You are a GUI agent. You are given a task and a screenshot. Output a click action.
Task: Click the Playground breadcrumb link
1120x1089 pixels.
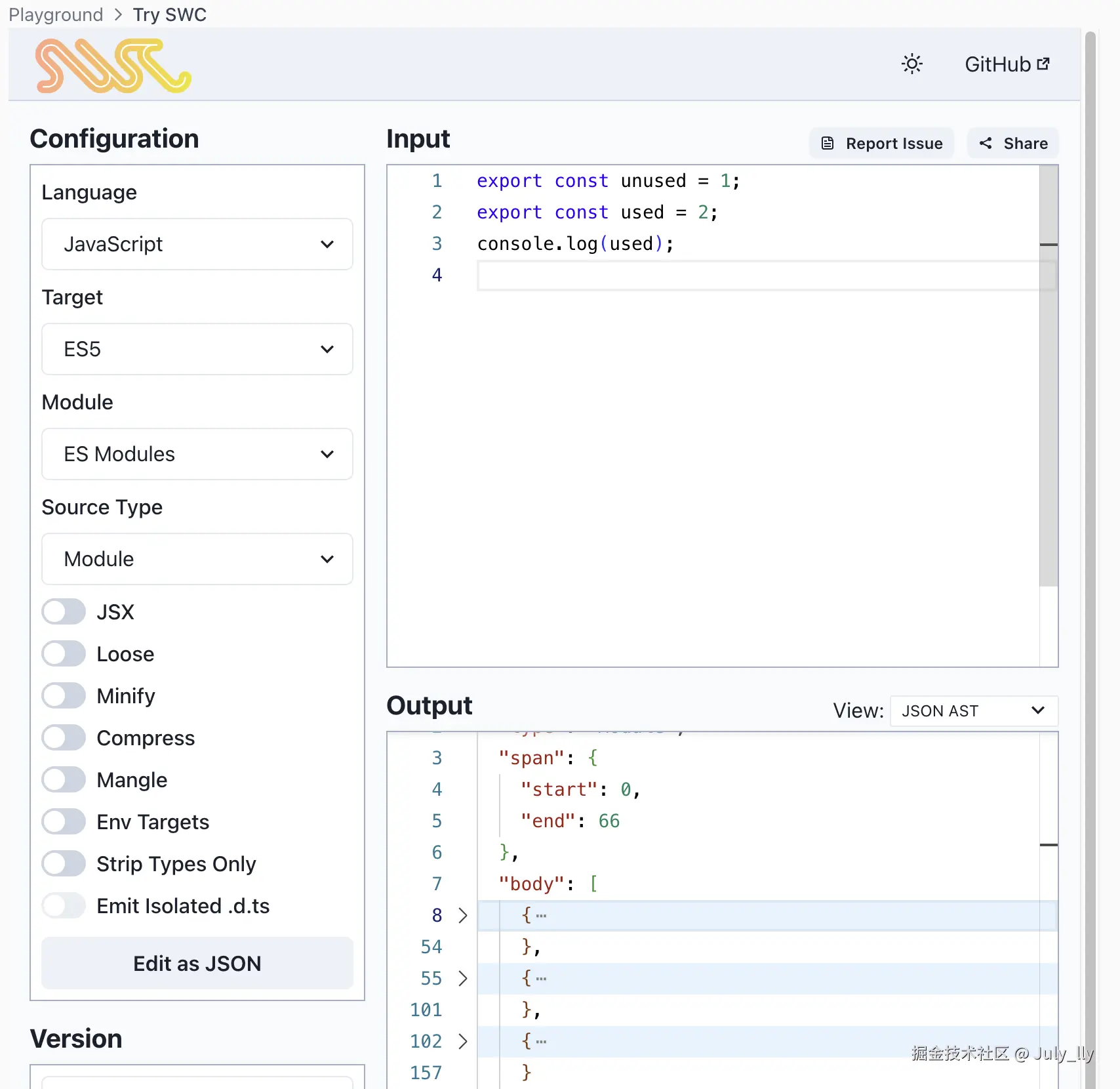(56, 14)
